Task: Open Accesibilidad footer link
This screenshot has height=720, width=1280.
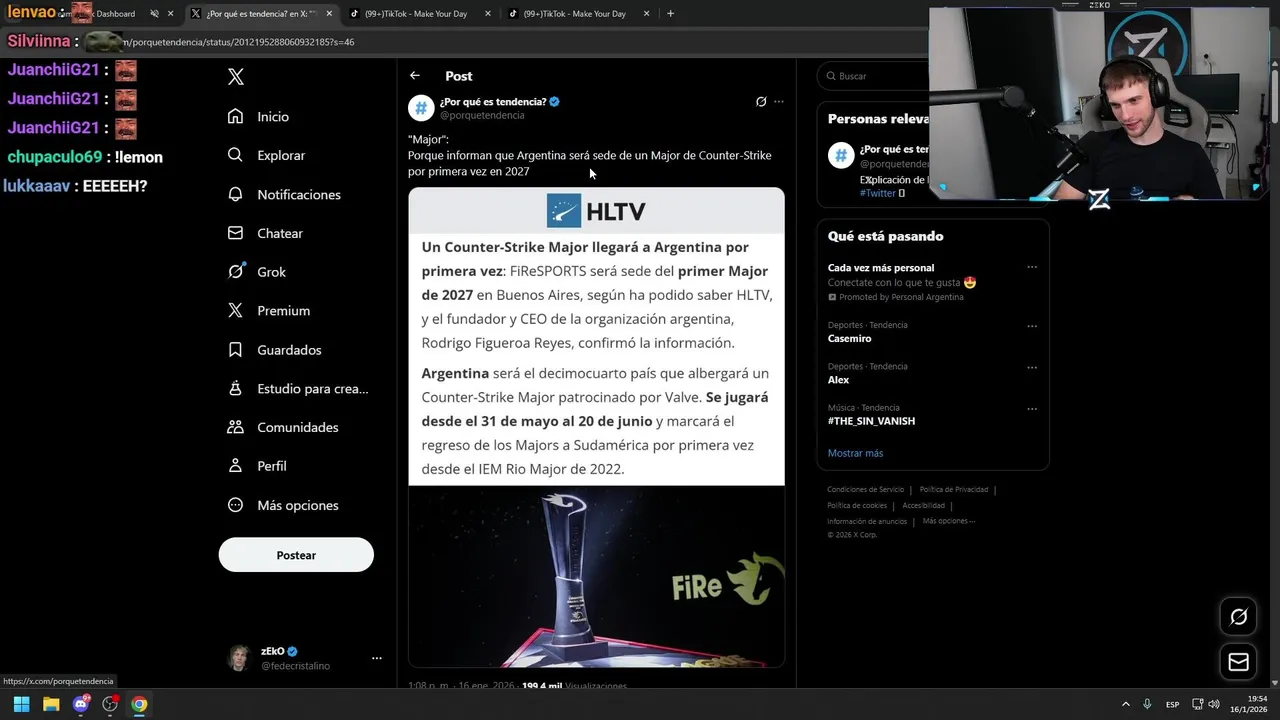Action: [923, 505]
